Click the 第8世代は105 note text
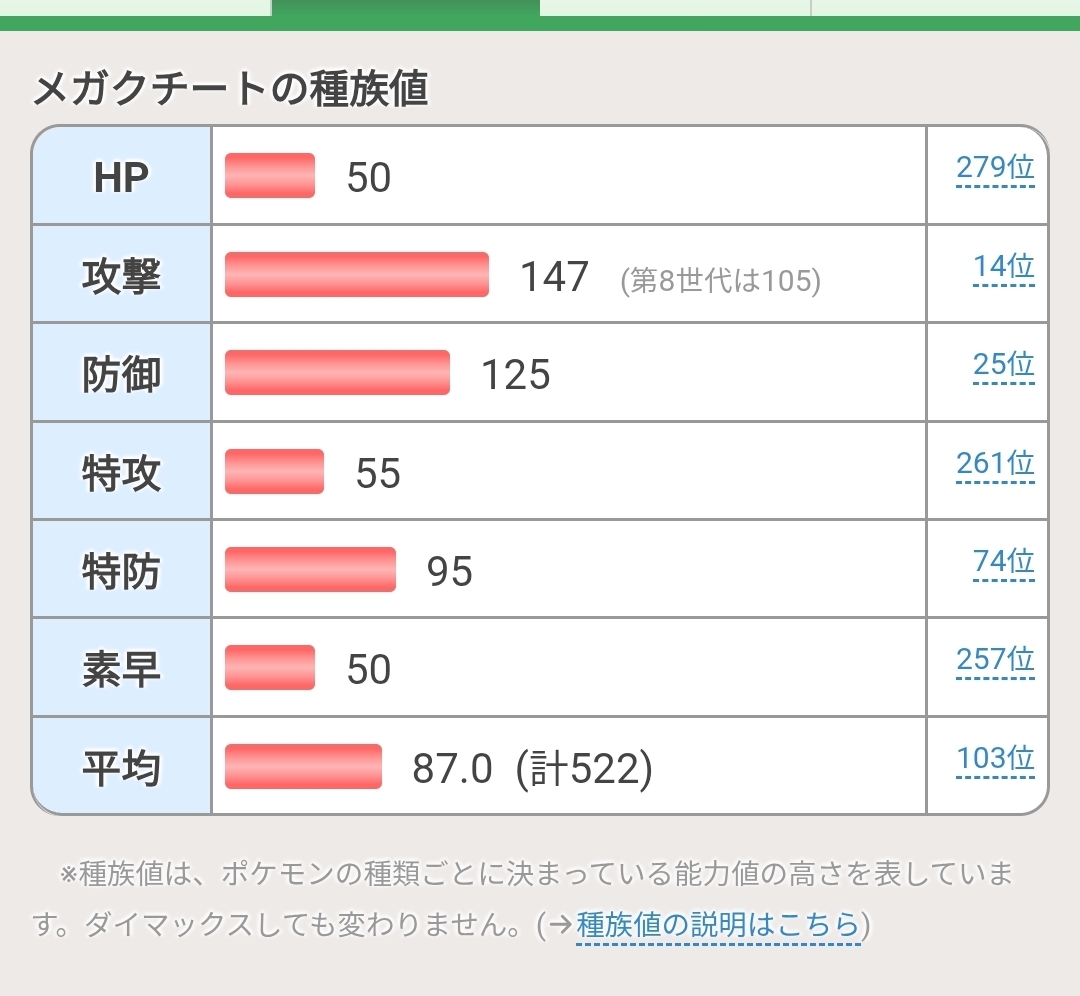Screen dimensions: 1080x996 tap(720, 281)
